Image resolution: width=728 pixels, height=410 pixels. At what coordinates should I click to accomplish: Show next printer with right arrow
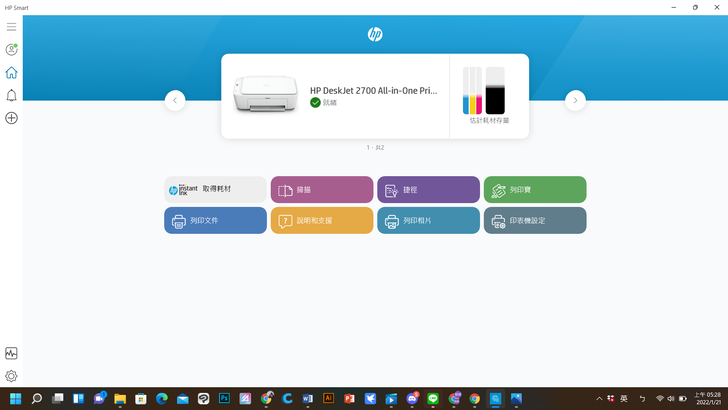(575, 100)
